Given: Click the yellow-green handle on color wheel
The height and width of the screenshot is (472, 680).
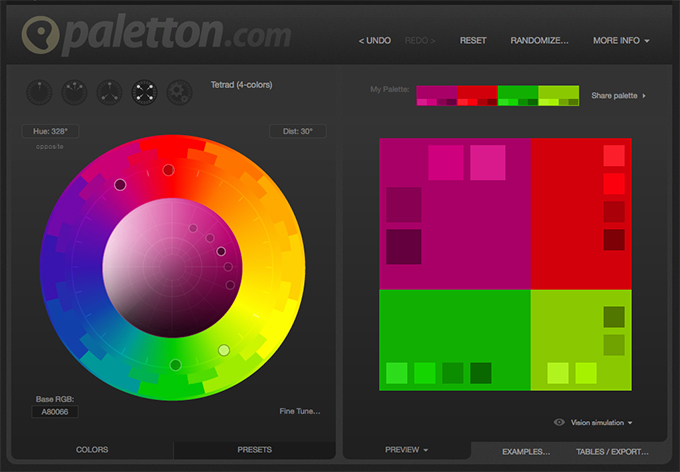Looking at the screenshot, I should click(224, 350).
